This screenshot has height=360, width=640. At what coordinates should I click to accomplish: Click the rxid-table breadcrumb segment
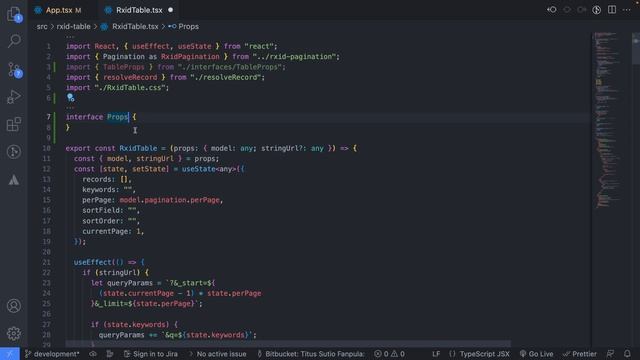point(73,27)
